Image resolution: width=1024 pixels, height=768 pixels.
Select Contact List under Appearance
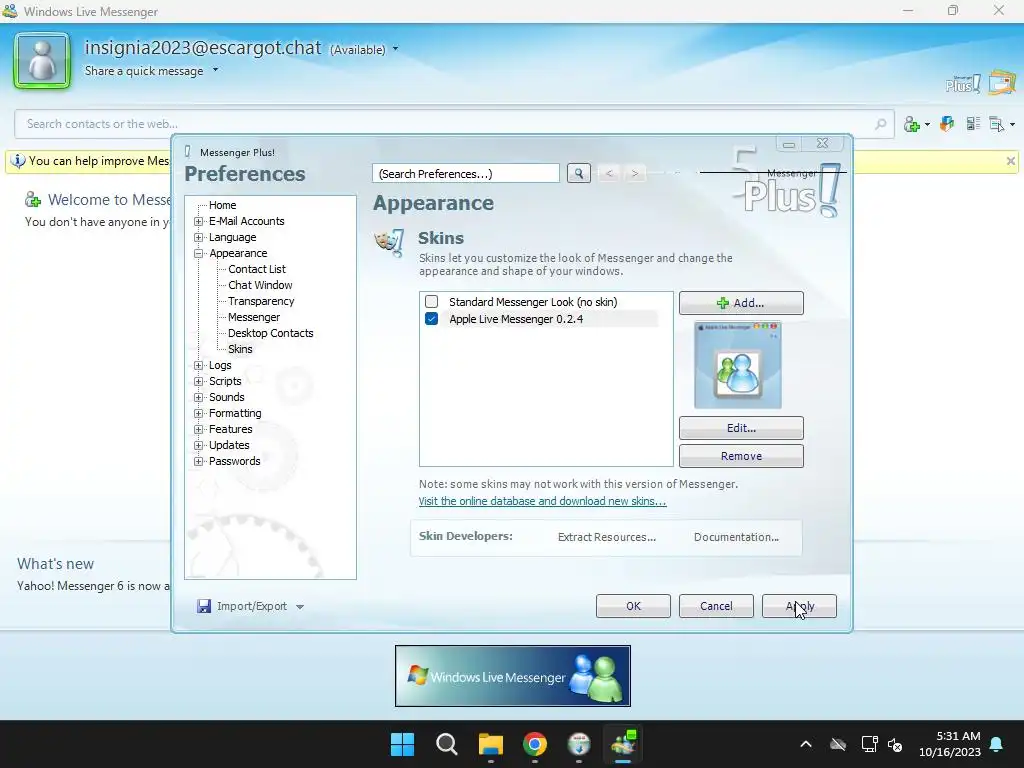click(257, 269)
